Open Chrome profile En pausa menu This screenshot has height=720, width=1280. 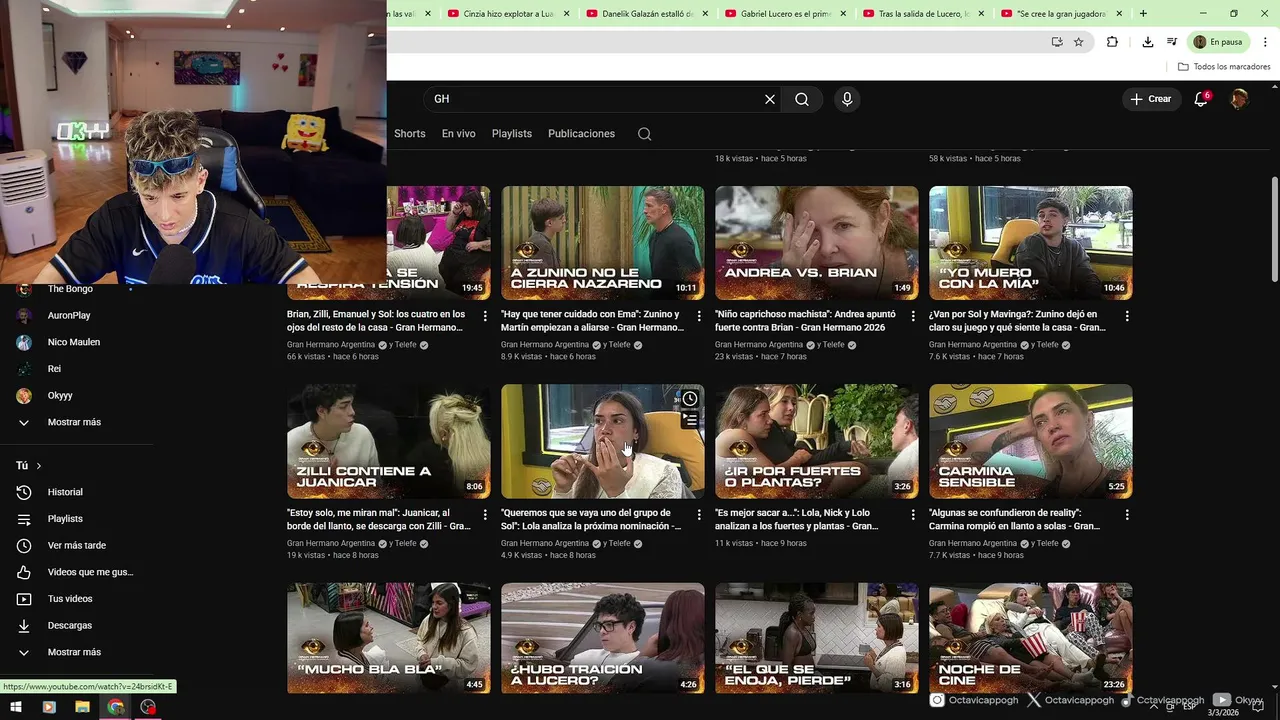click(1217, 42)
